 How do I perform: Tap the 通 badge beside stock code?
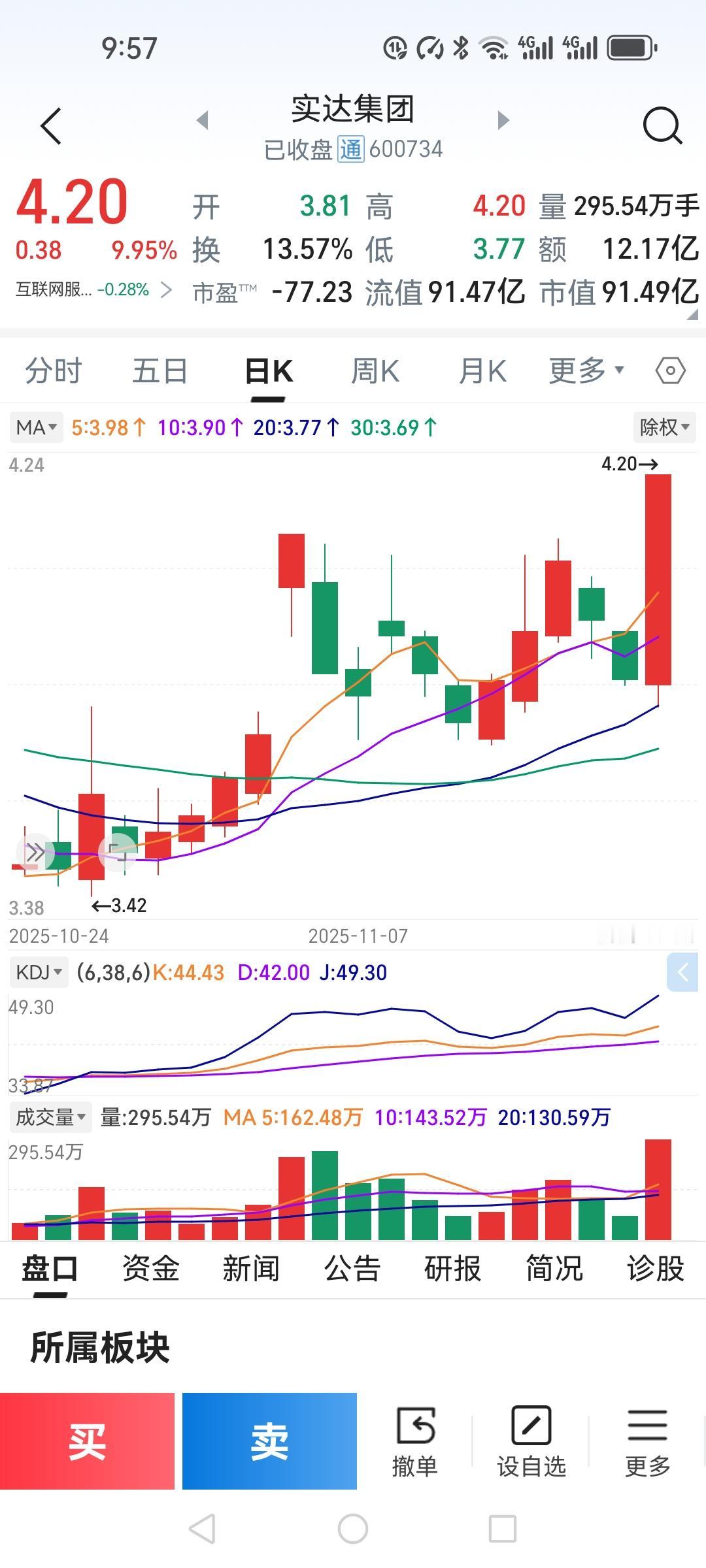click(350, 149)
